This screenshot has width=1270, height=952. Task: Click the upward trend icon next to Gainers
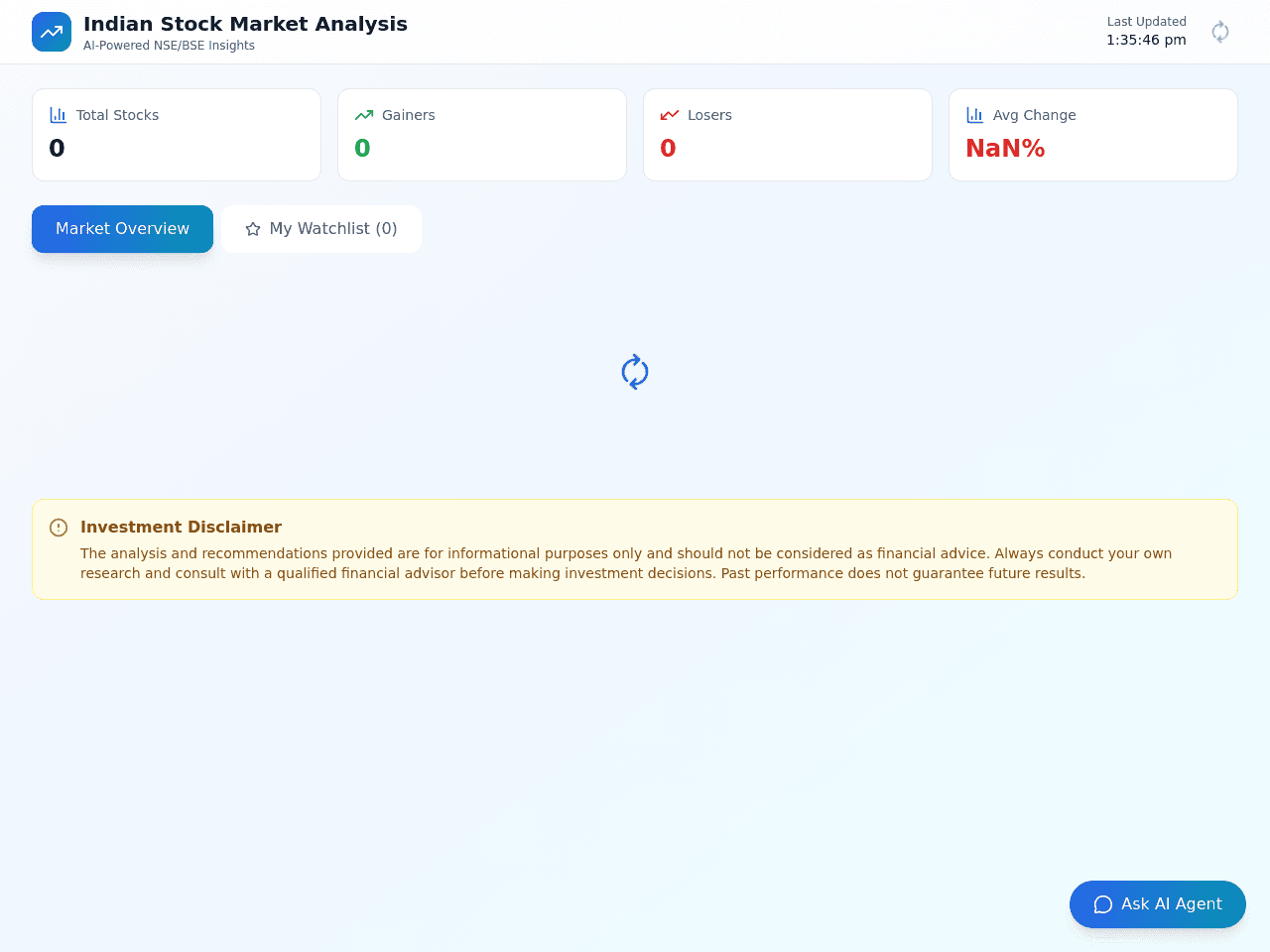pos(364,115)
